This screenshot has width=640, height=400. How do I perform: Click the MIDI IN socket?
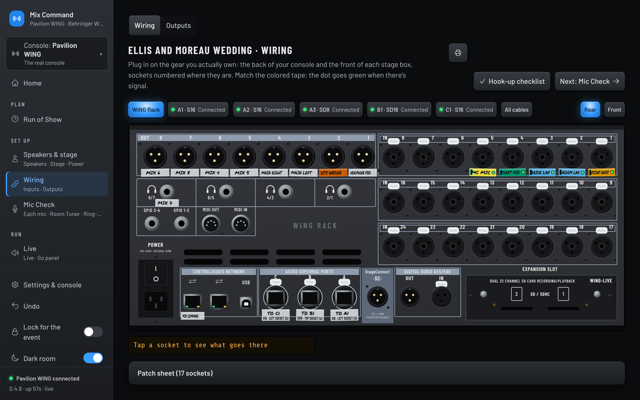(x=240, y=224)
